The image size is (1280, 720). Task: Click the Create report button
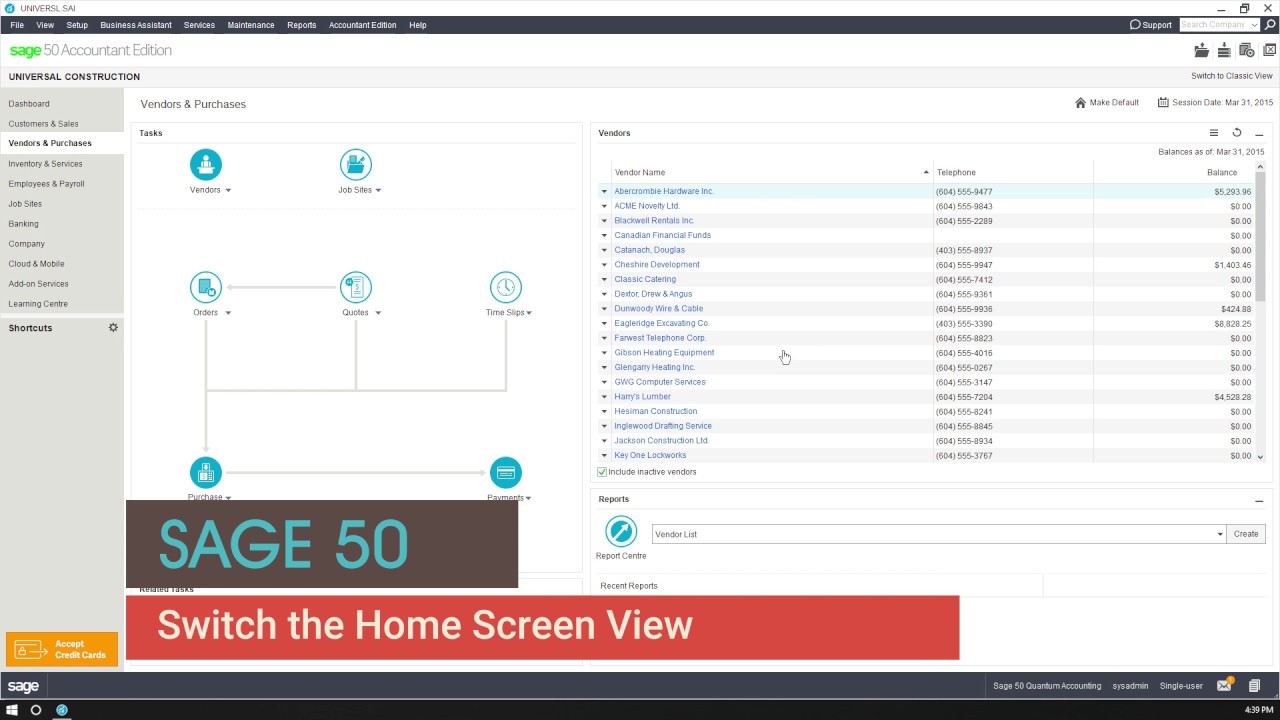1246,534
